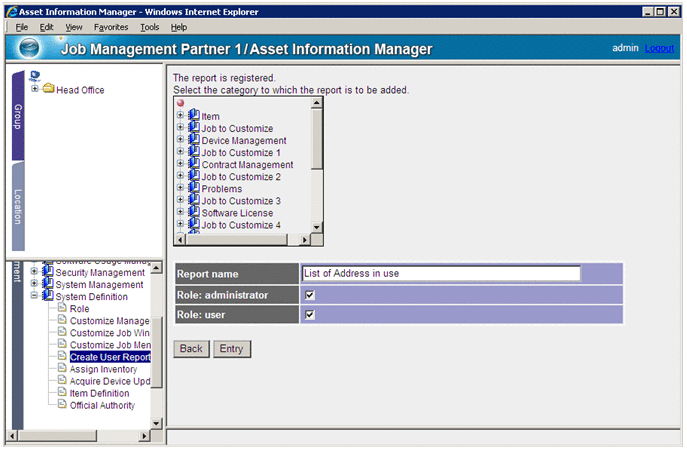This screenshot has height=451, width=687.
Task: Collapse the System Definition tree node
Action: pos(35,296)
